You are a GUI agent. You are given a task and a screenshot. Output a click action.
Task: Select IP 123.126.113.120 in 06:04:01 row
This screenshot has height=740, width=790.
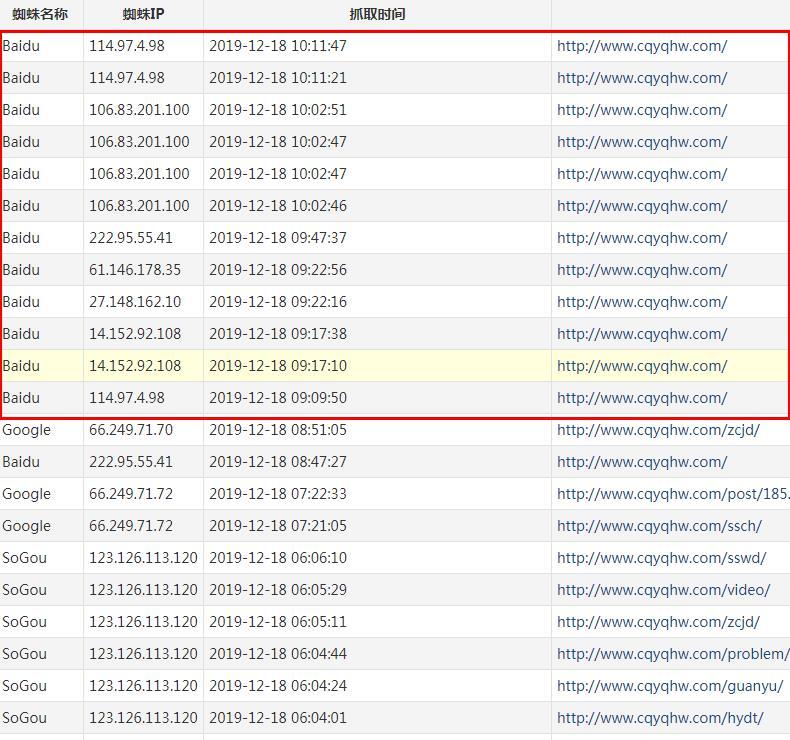pos(144,718)
